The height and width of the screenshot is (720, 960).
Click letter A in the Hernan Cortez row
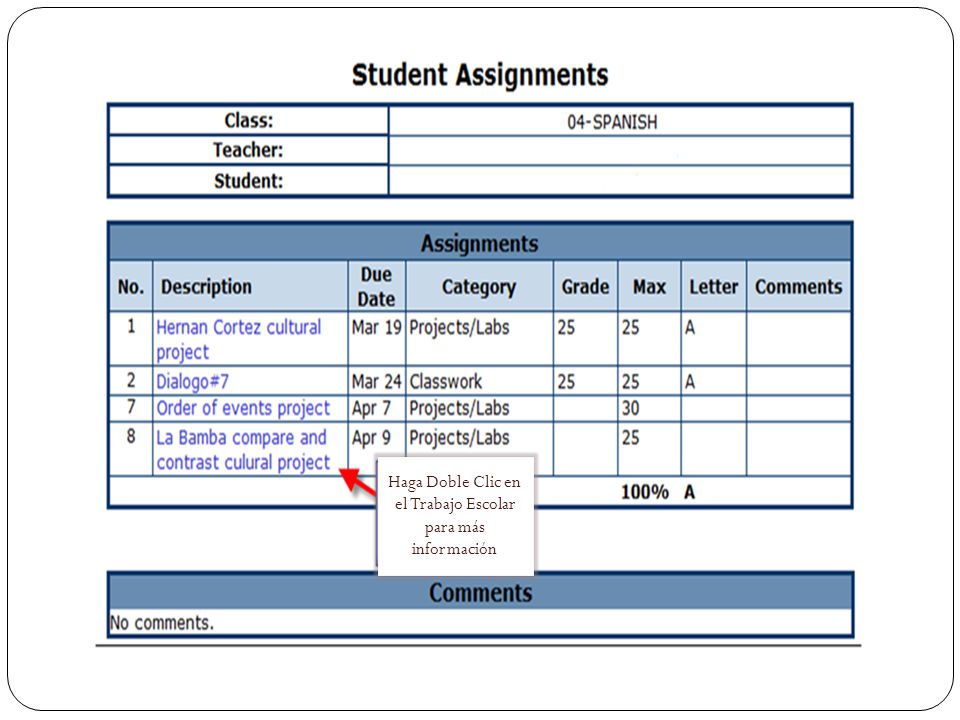point(690,328)
